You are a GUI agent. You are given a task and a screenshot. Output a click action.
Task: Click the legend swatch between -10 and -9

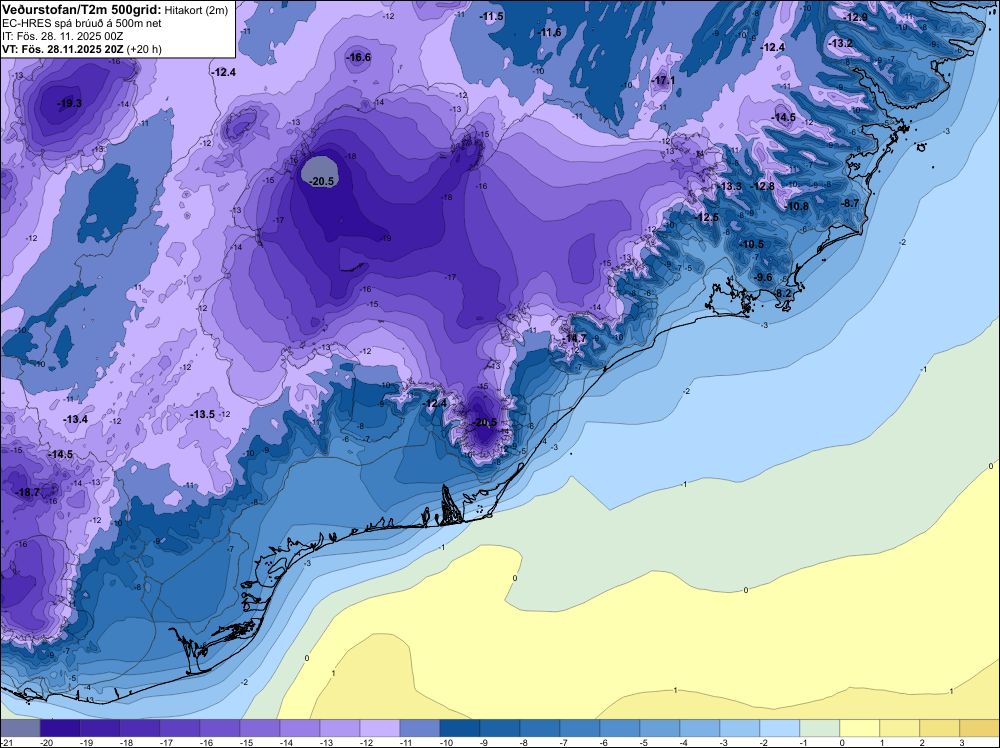[460, 728]
